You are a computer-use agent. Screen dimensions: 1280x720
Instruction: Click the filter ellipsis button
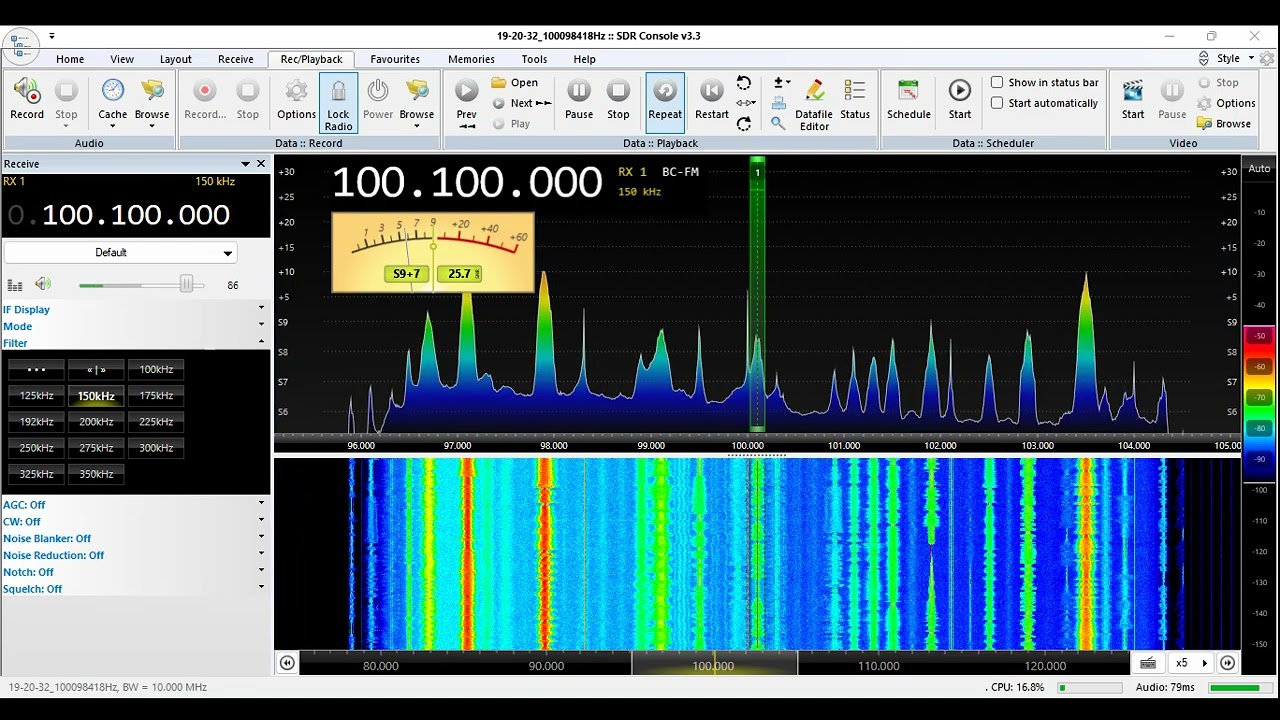click(x=36, y=370)
